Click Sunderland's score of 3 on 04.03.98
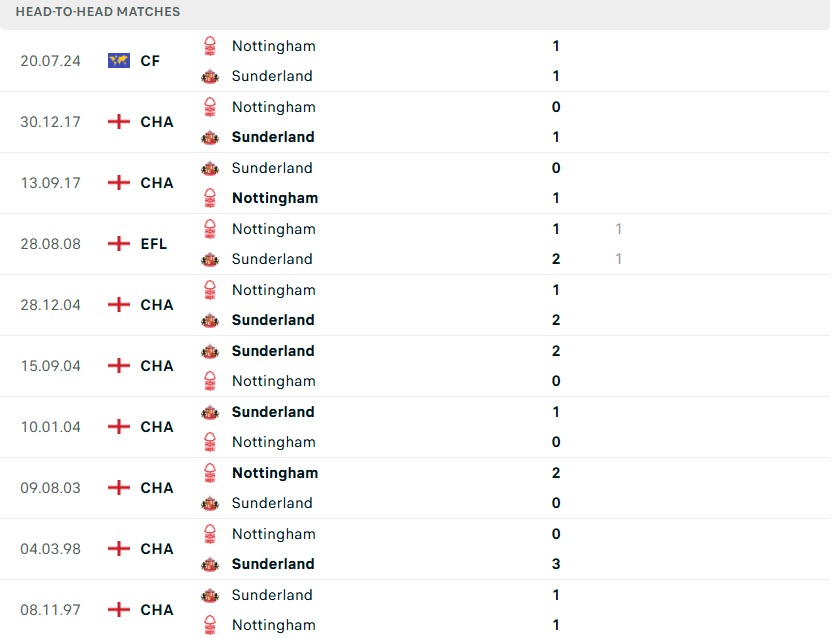 click(x=556, y=564)
